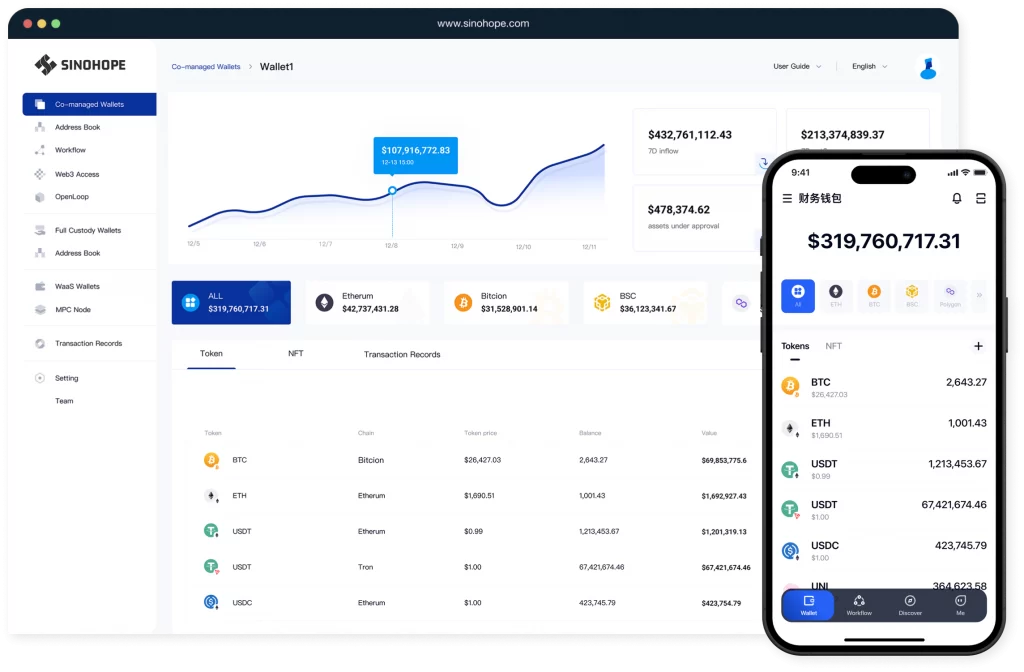Click the SINOHOPE logo
The image size is (1024, 672).
[x=80, y=65]
